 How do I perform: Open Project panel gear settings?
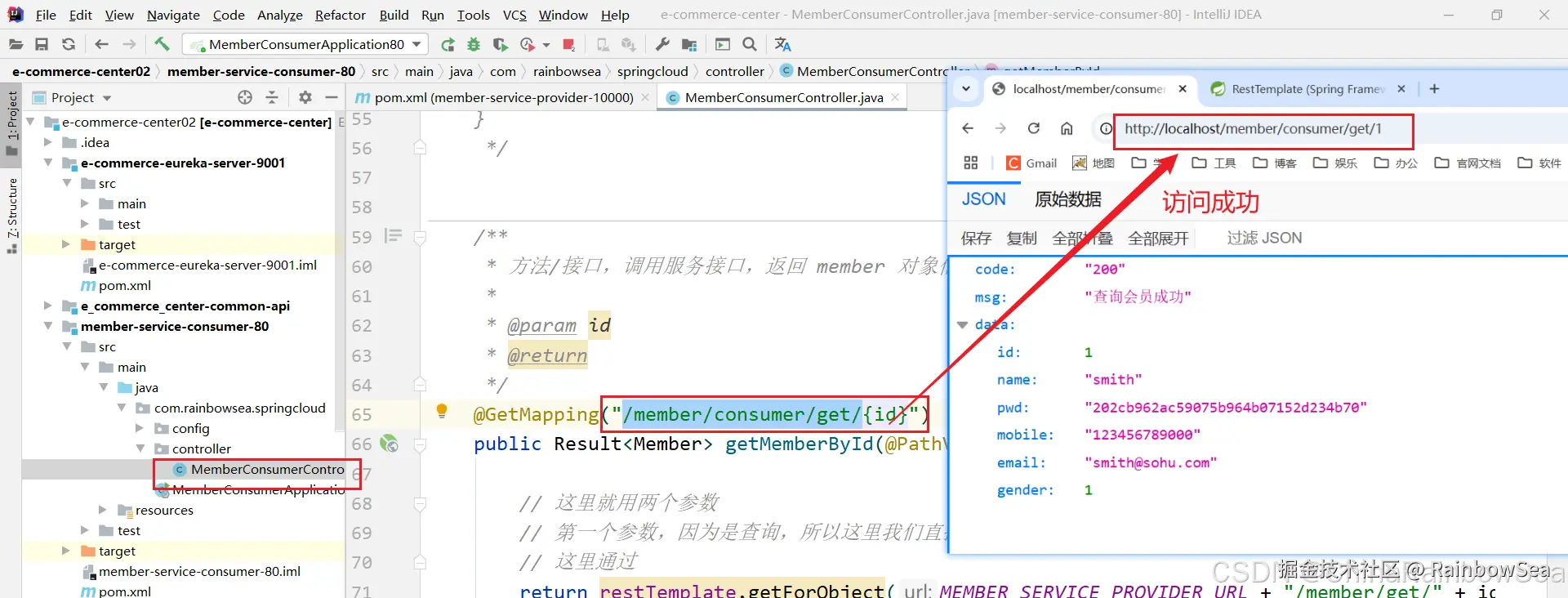point(305,97)
